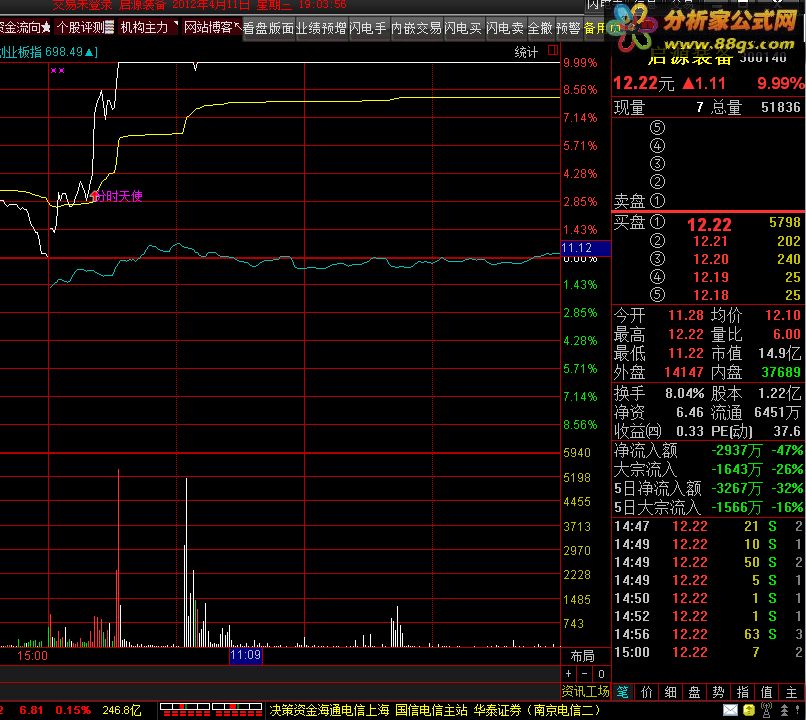The image size is (806, 720).
Task: Switch to the 主 main-force tab
Action: 792,692
